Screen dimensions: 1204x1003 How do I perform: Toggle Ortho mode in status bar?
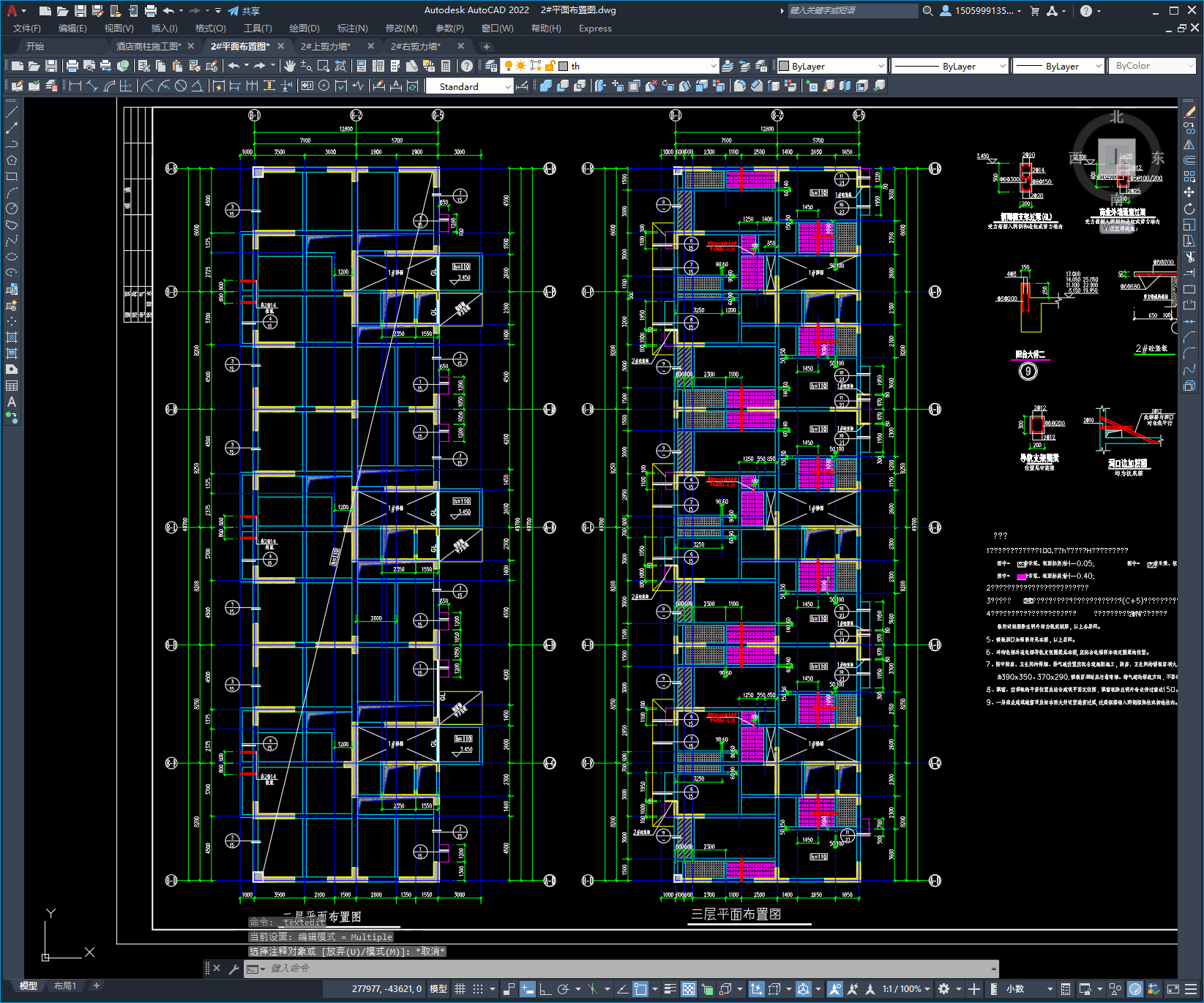pos(545,989)
